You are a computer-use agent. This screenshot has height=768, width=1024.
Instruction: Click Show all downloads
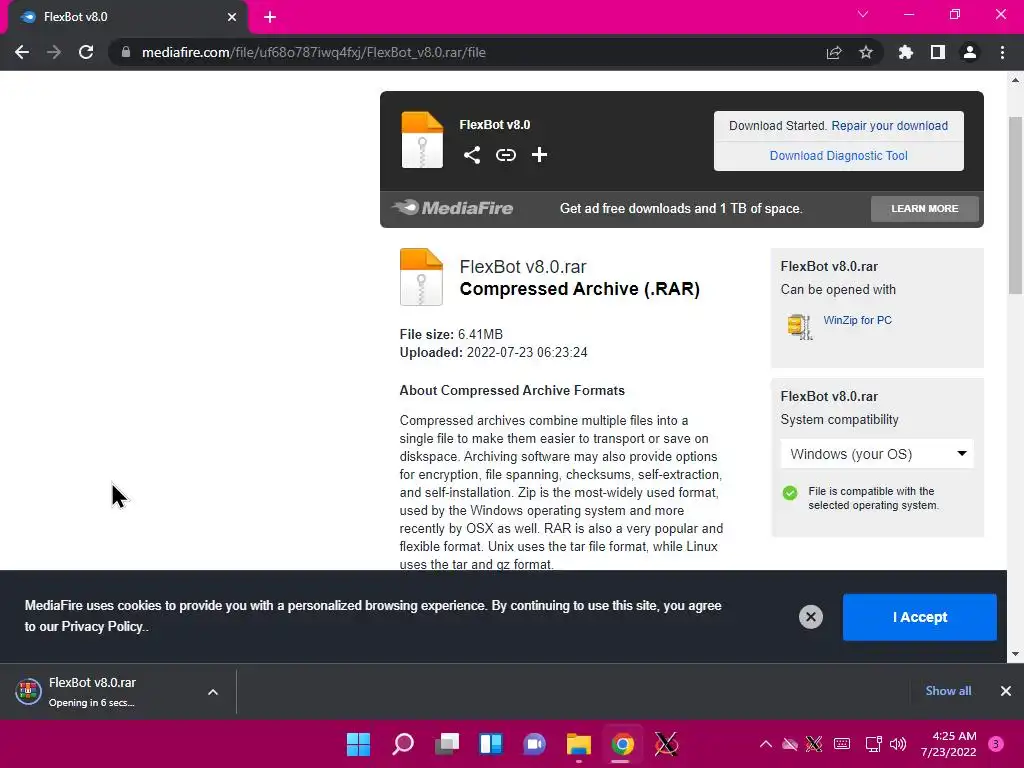pyautogui.click(x=948, y=691)
